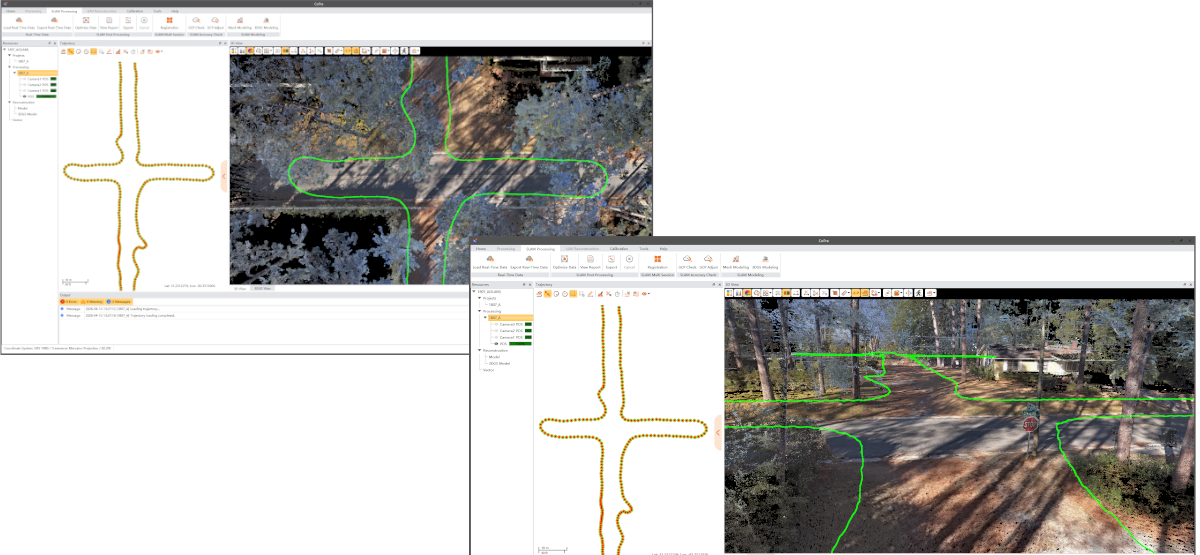The height and width of the screenshot is (555, 1200).
Task: Open View Report in the front window
Action: tap(591, 262)
